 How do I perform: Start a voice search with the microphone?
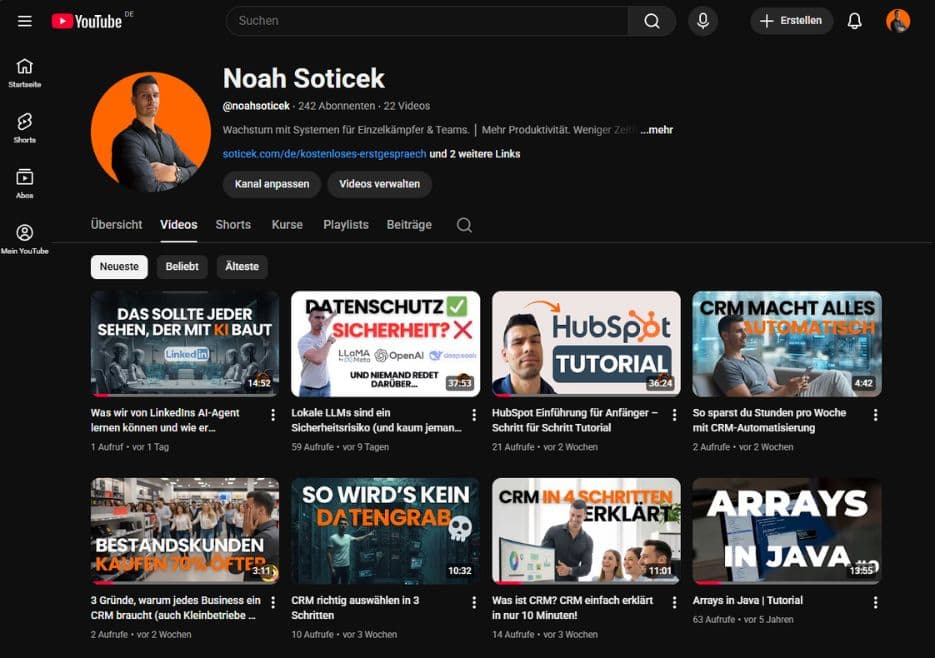(x=703, y=20)
